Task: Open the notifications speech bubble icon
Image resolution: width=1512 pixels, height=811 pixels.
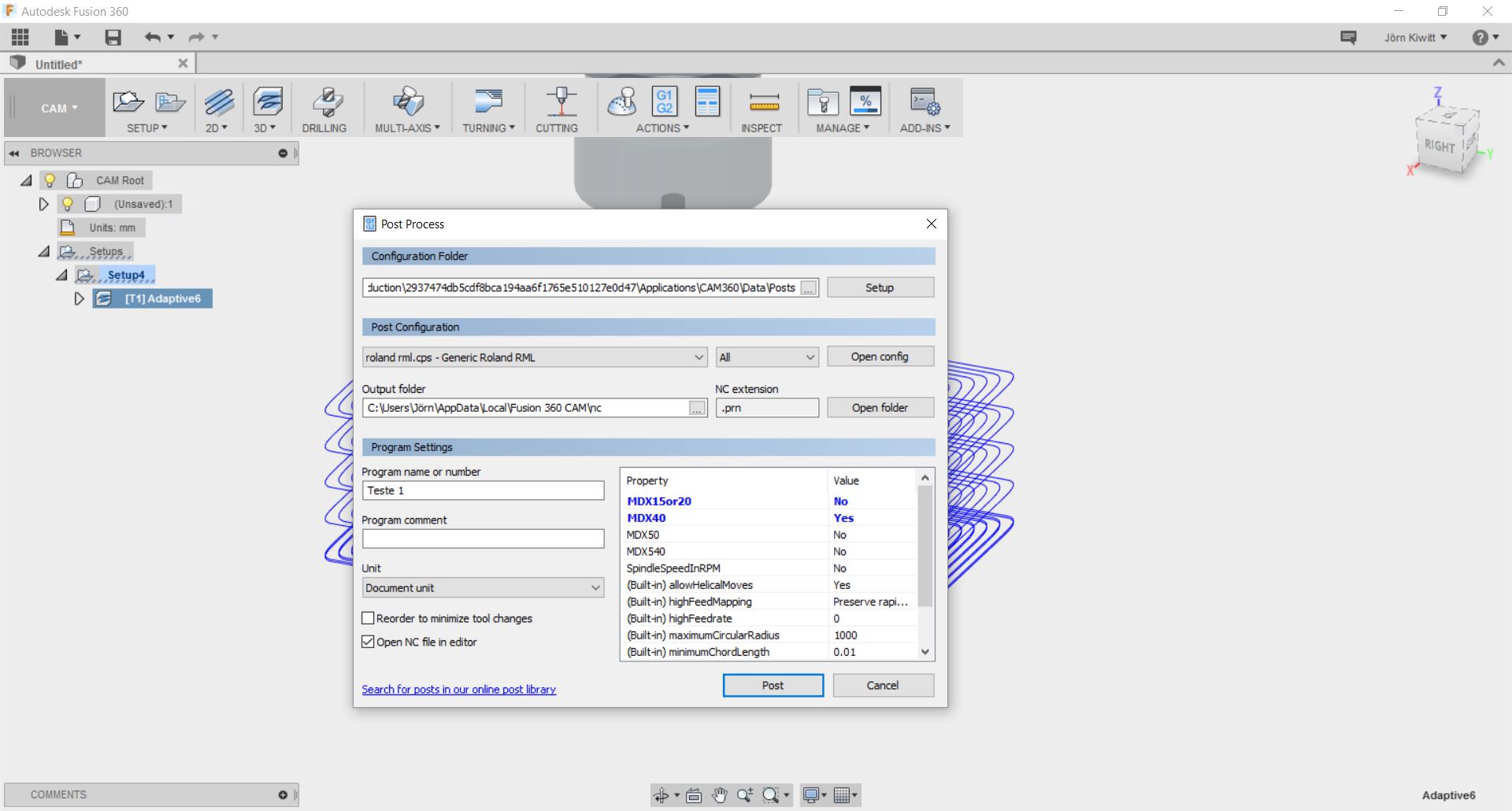Action: pyautogui.click(x=1348, y=37)
